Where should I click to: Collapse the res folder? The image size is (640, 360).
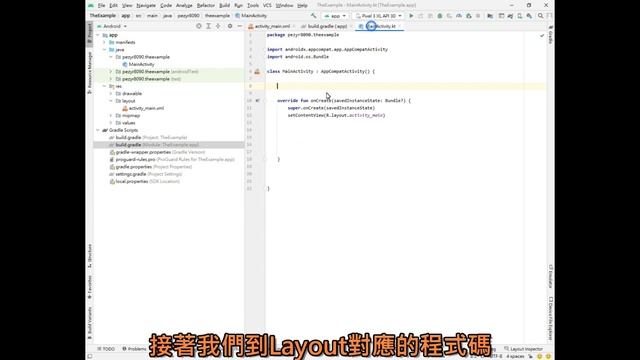[104, 86]
